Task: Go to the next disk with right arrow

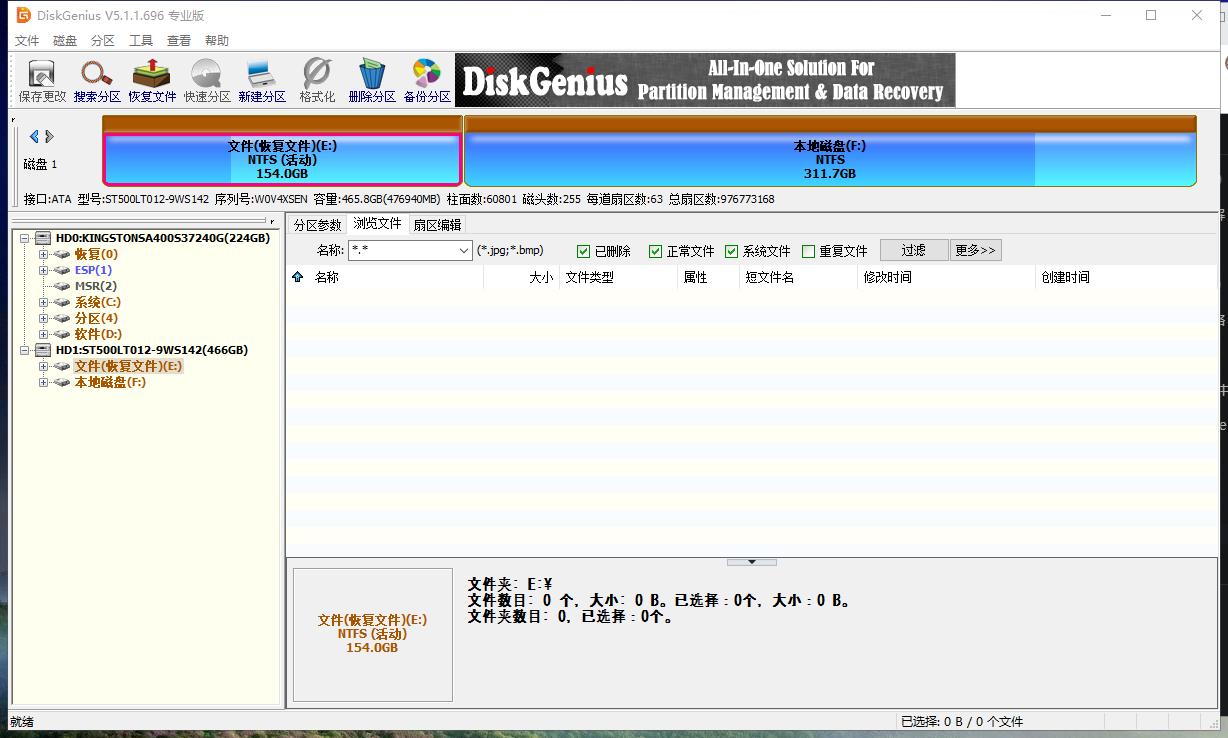Action: pyautogui.click(x=50, y=137)
